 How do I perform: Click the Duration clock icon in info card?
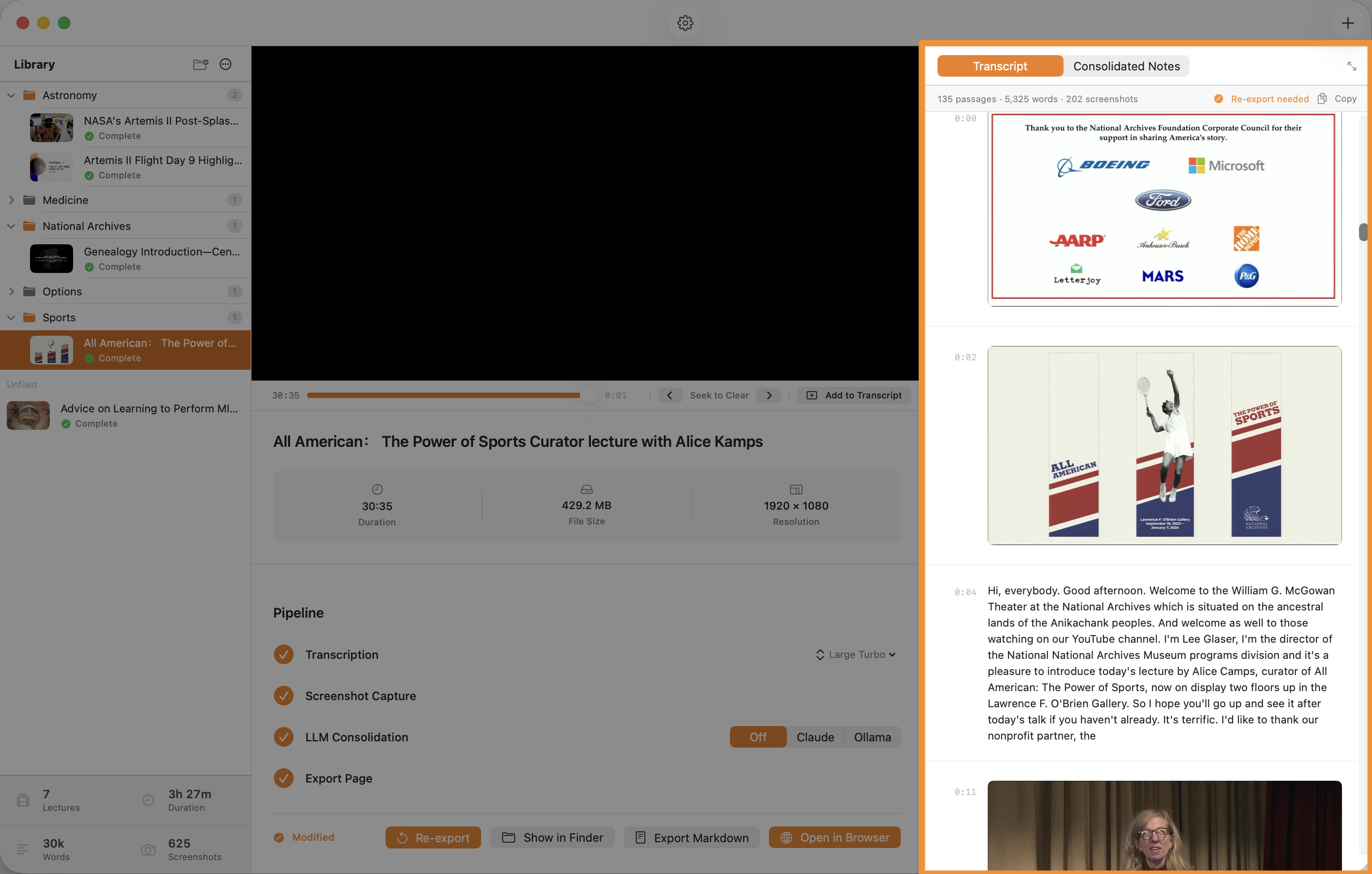[x=377, y=489]
